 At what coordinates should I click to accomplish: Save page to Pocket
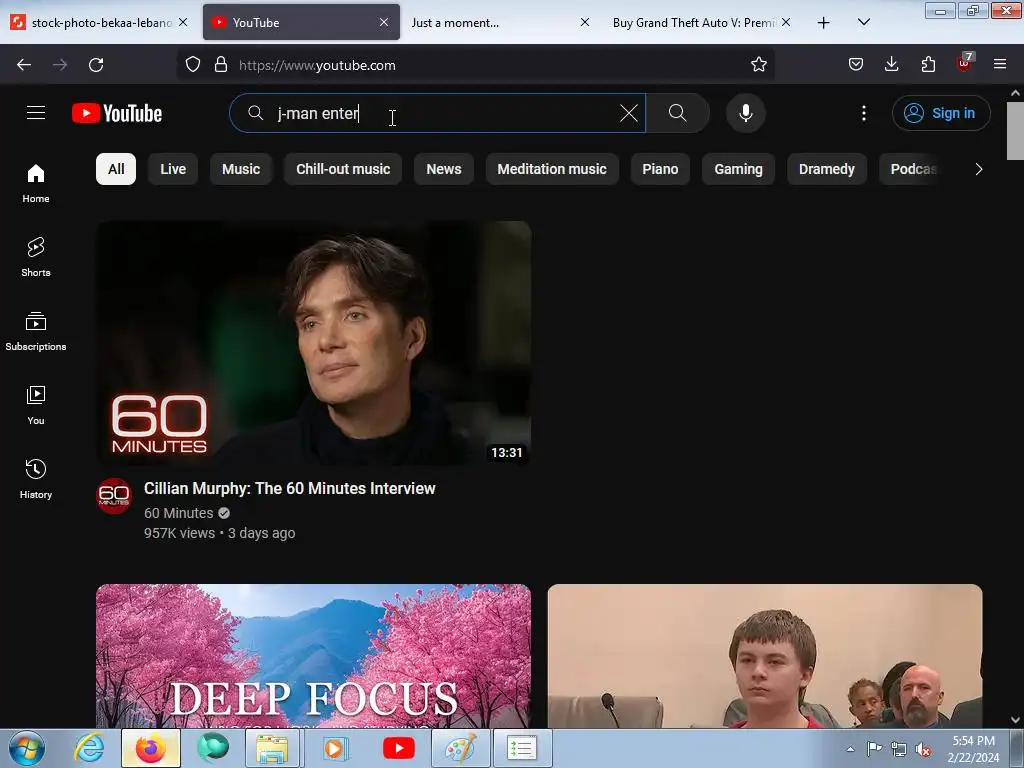(x=856, y=65)
